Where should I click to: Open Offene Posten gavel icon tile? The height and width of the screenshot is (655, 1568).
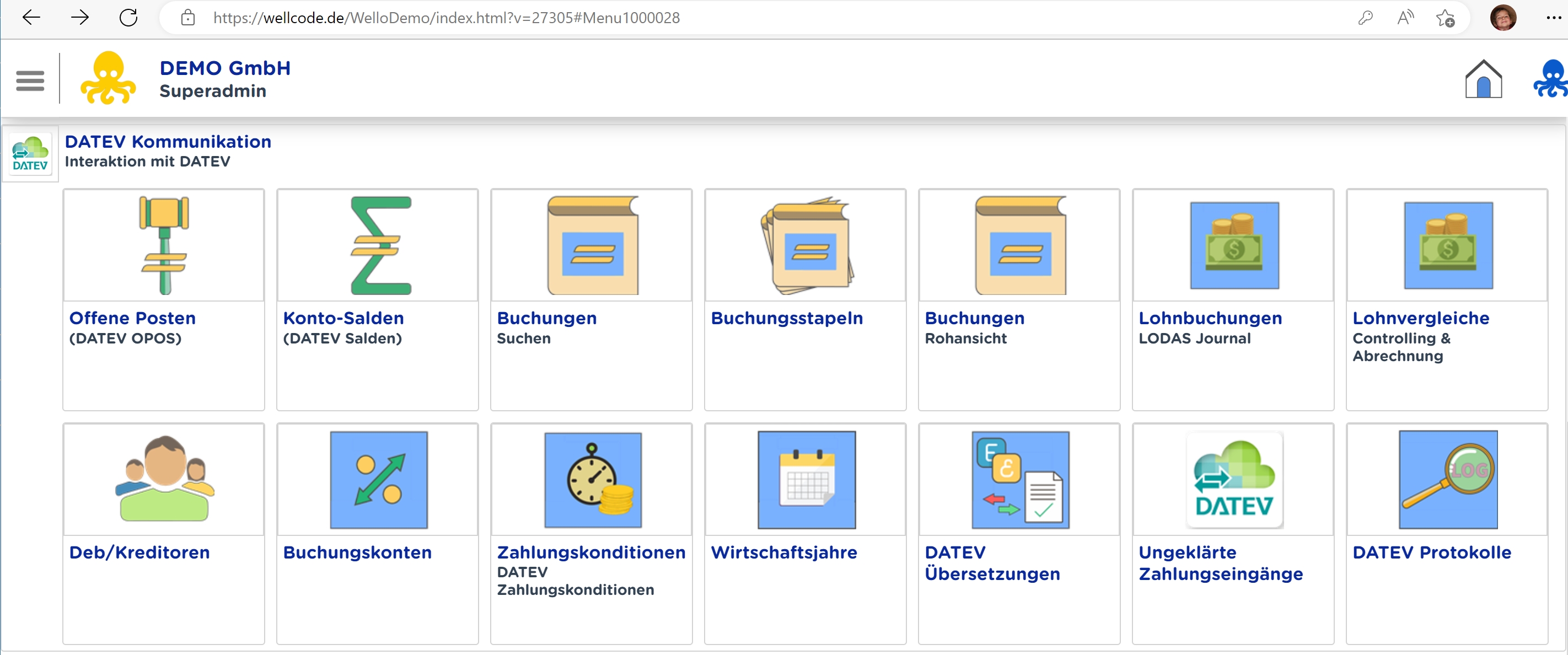(x=164, y=245)
